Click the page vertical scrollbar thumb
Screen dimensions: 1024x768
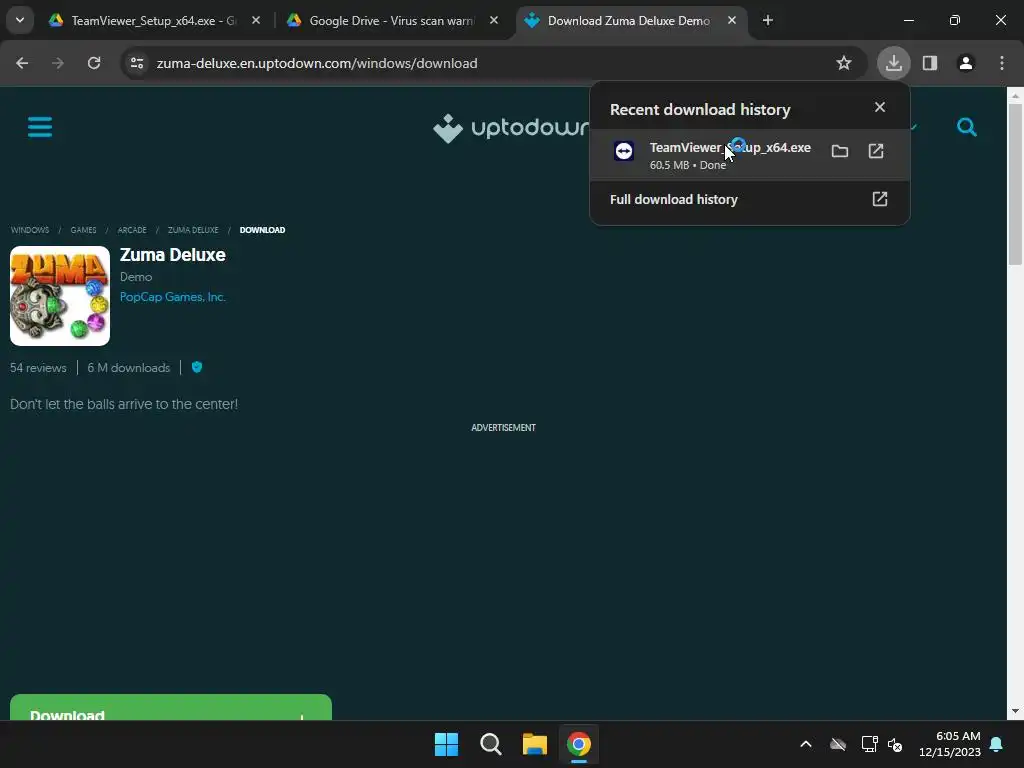1014,184
